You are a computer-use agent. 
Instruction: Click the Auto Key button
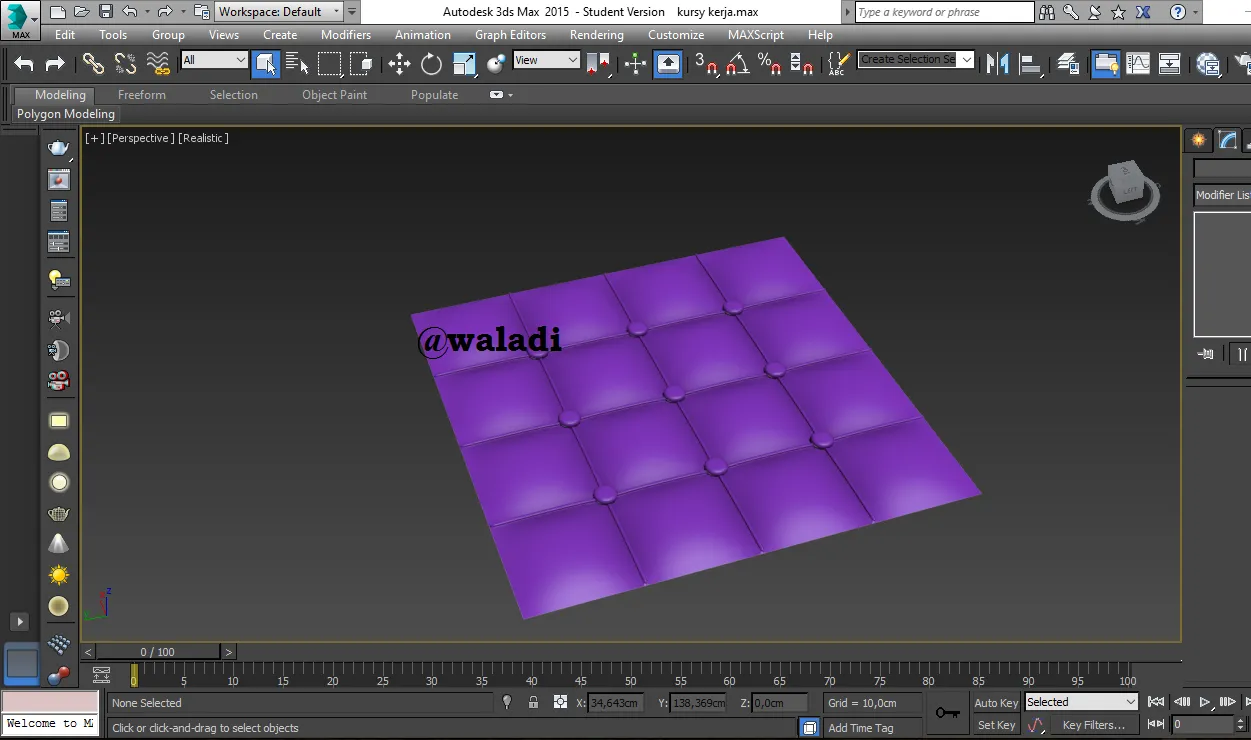pos(996,703)
